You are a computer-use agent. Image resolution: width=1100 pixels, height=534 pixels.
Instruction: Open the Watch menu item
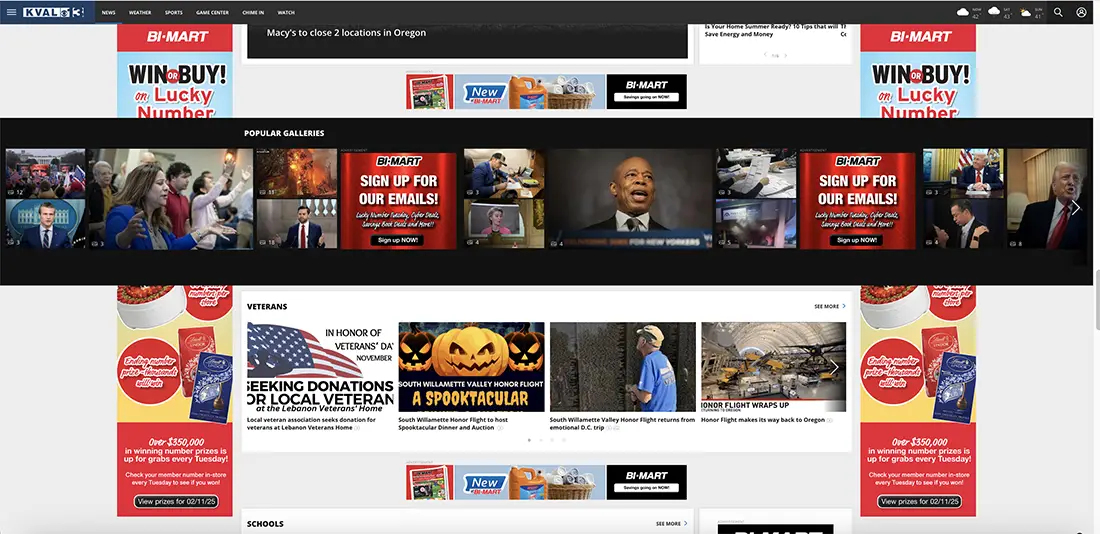tap(286, 13)
